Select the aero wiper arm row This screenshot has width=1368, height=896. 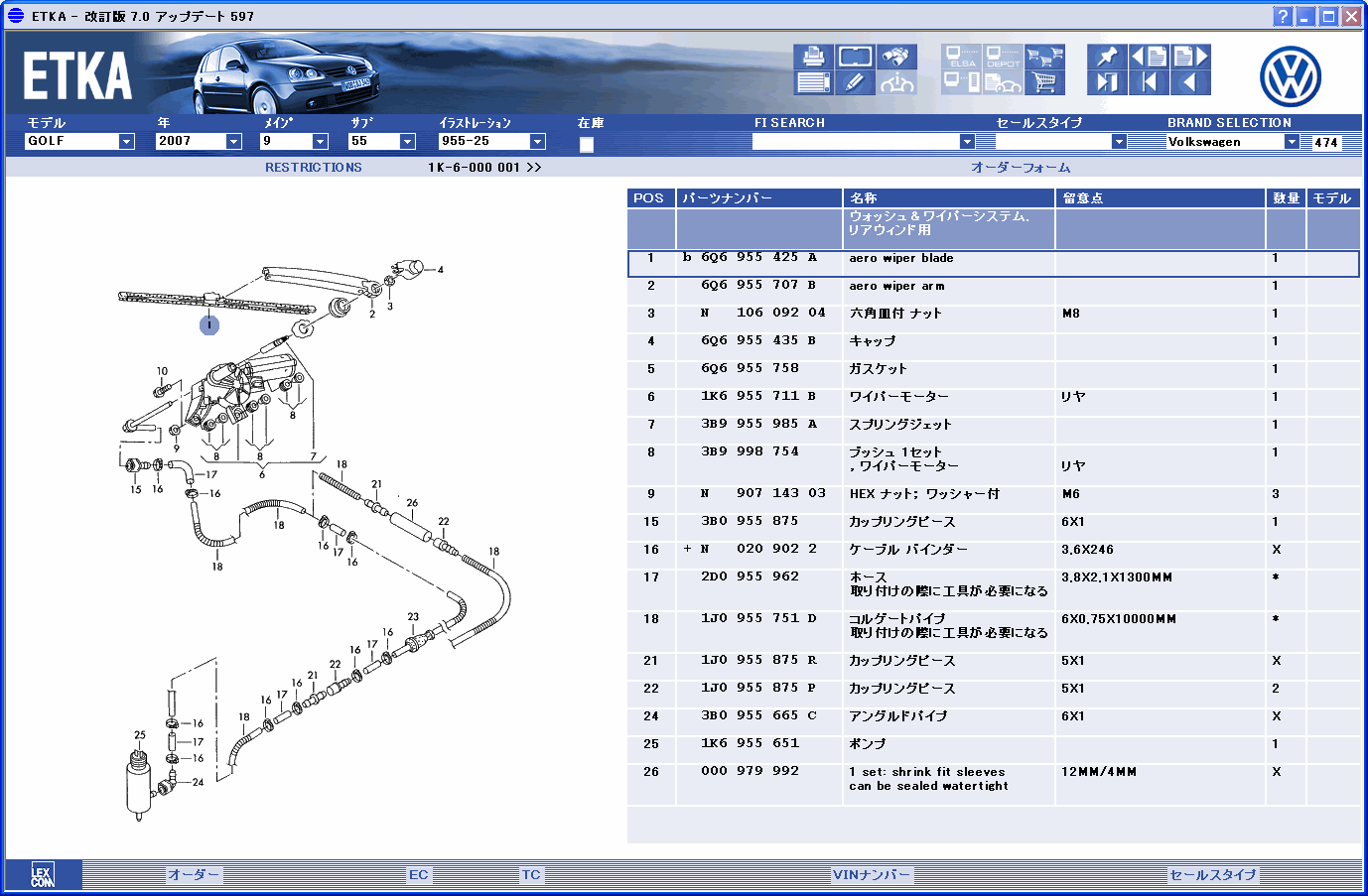[x=993, y=291]
